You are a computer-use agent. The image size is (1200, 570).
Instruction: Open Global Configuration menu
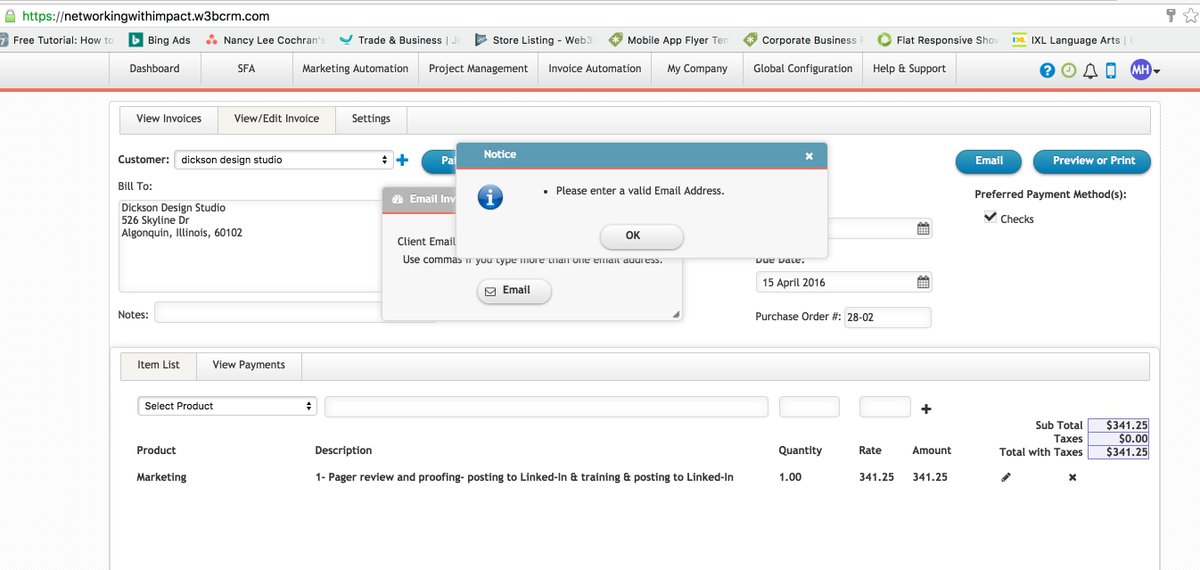coord(803,69)
